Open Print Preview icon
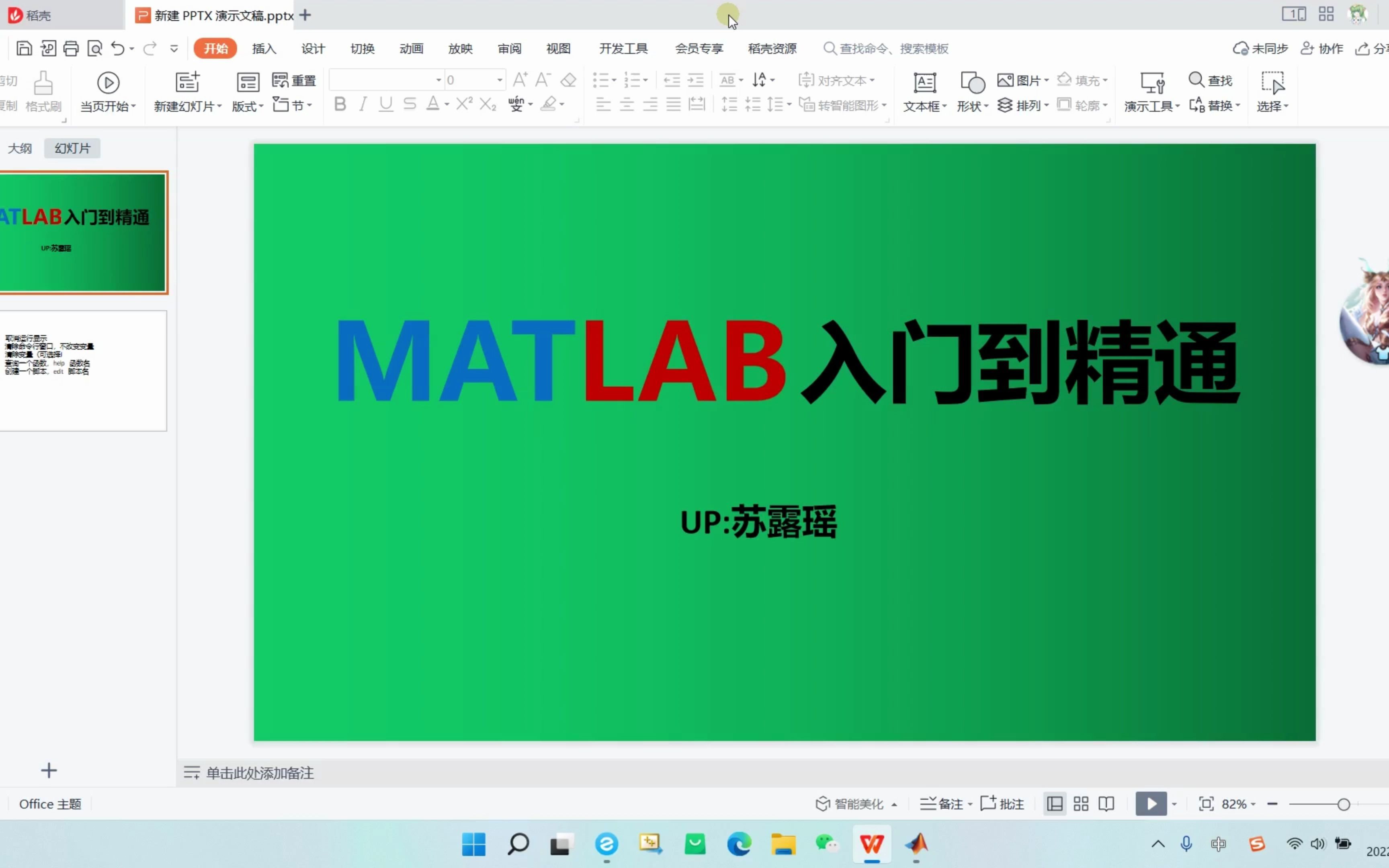Viewport: 1389px width, 868px height. pyautogui.click(x=95, y=48)
